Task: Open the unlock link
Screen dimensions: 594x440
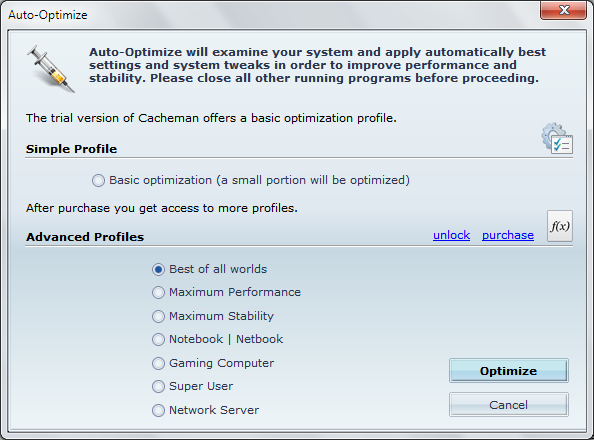Action: (452, 235)
